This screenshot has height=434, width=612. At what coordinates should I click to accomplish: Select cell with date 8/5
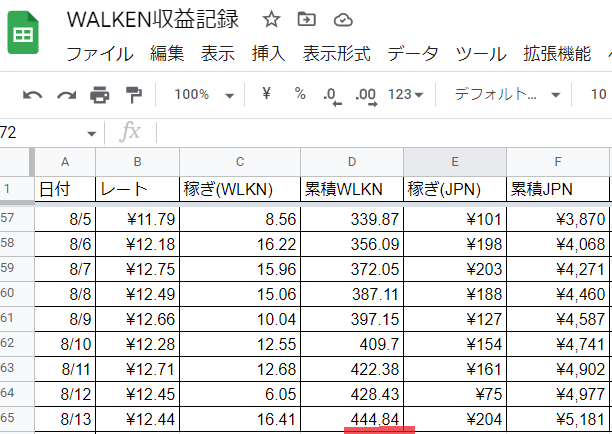coord(65,219)
